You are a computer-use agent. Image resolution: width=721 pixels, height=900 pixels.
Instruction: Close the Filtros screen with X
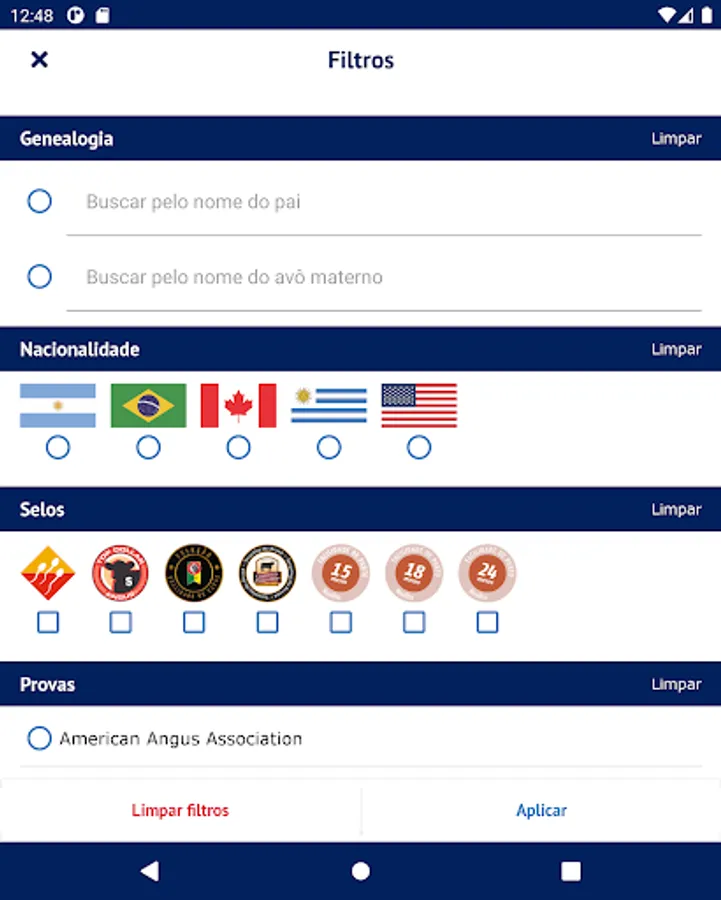(39, 60)
